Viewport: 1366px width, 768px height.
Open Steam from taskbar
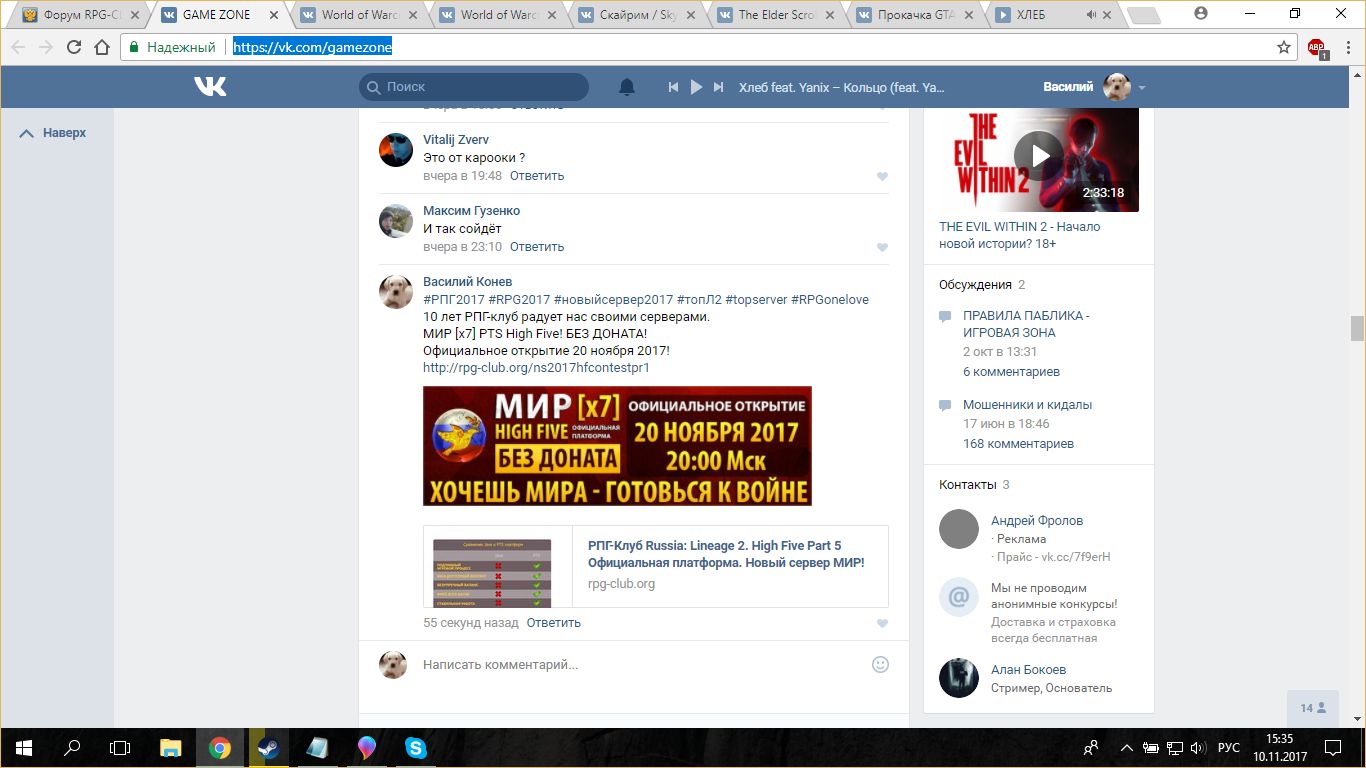[268, 747]
